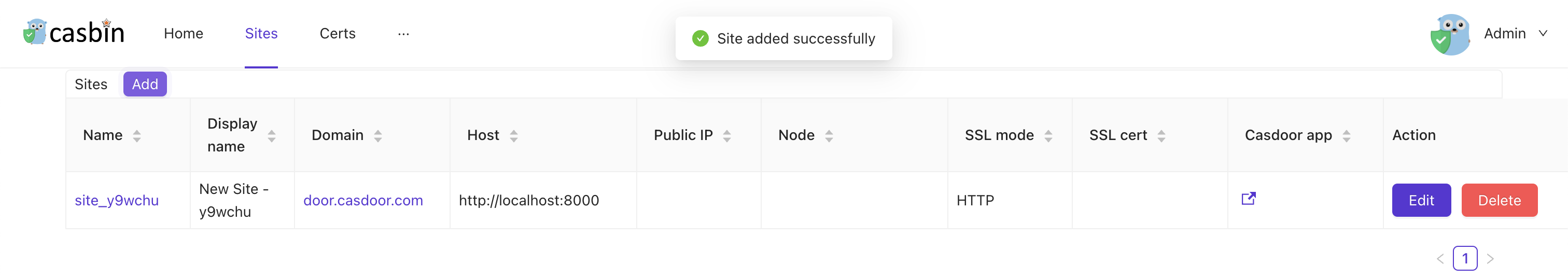Viewport: 1568px width, 279px height.
Task: Click the Admin avatar image
Action: pos(1450,34)
